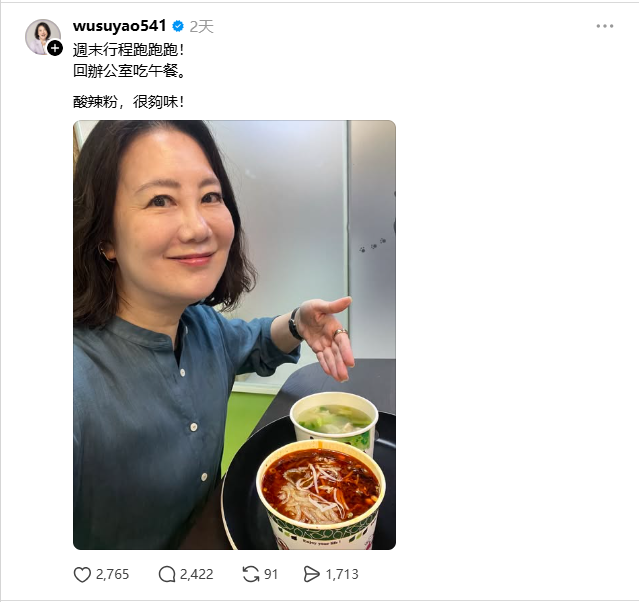
Task: Open the wusuyao541 username link
Action: (x=119, y=26)
